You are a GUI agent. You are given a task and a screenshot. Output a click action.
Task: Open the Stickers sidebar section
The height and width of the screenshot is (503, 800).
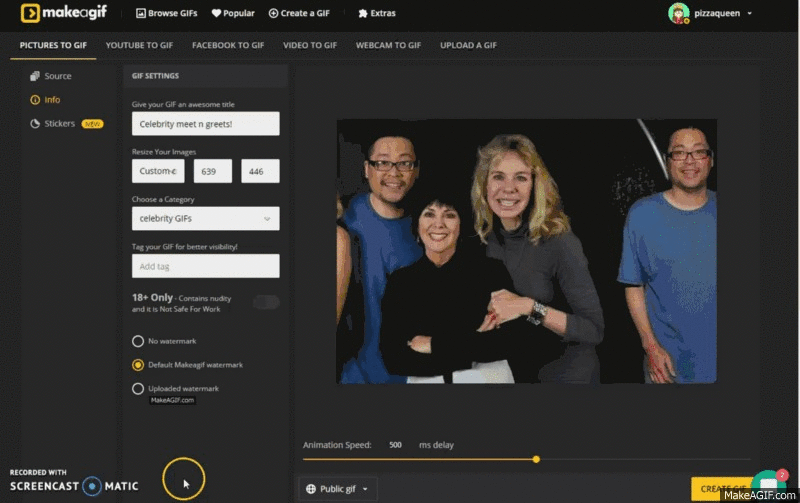tap(60, 124)
